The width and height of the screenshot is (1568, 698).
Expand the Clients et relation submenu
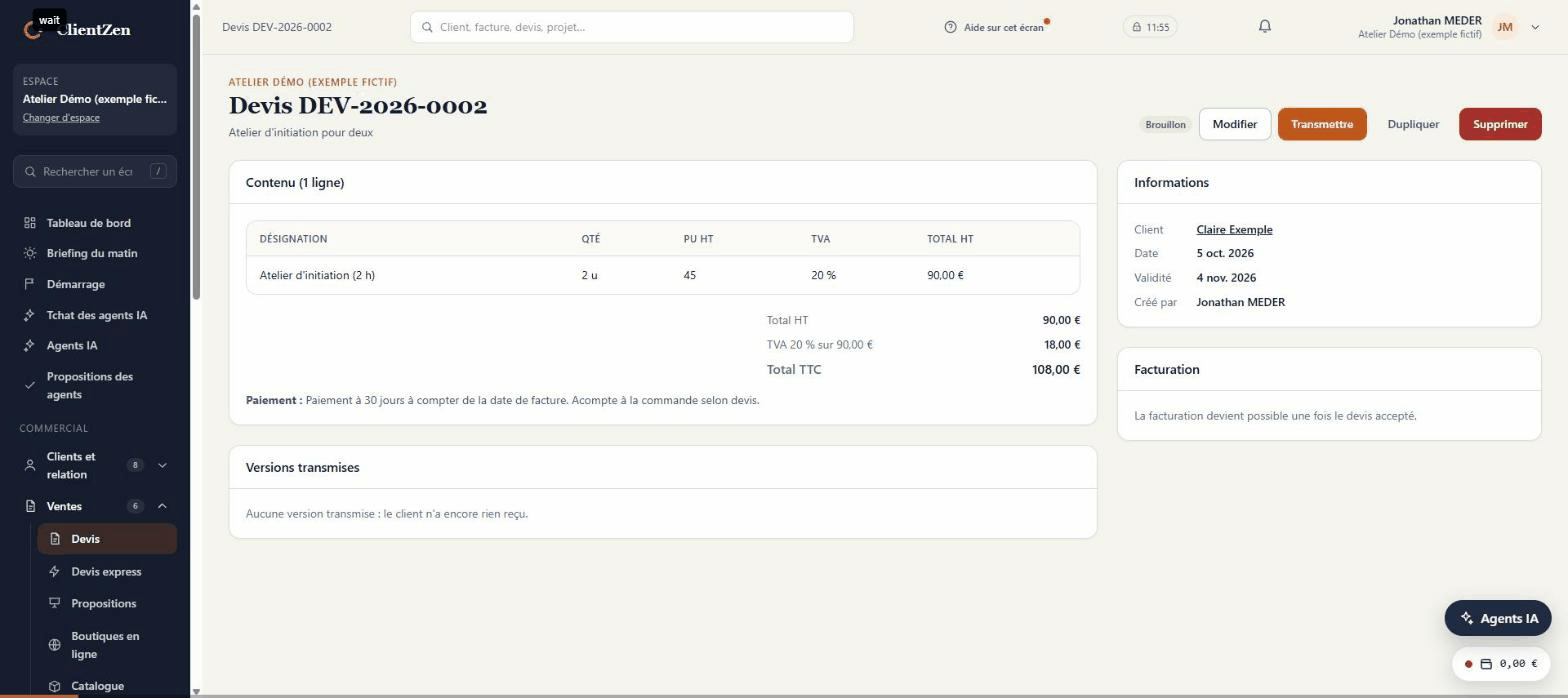(x=162, y=465)
